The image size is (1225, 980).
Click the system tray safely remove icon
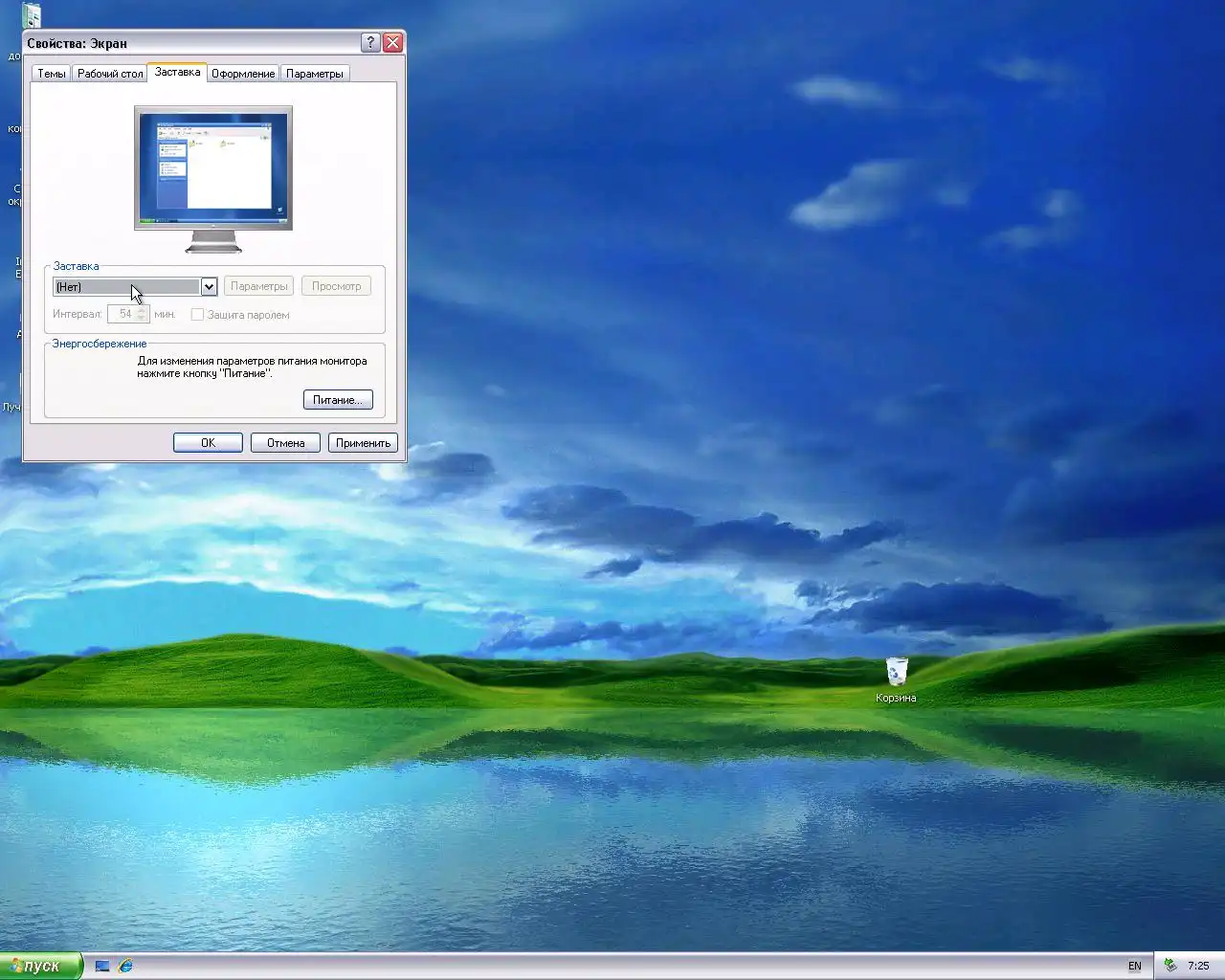1169,966
